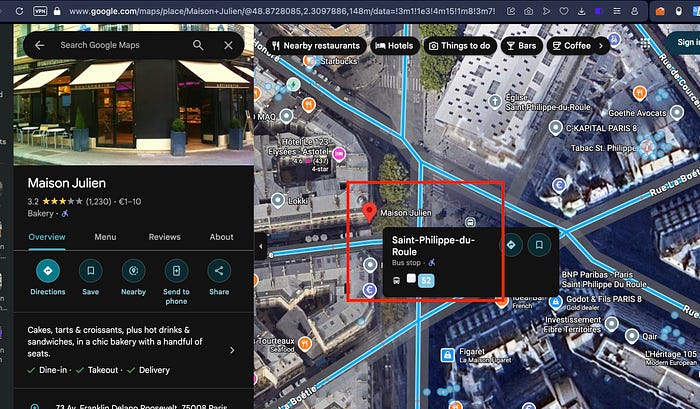The height and width of the screenshot is (409, 700).
Task: Filter map by Nearby restaurants
Action: click(317, 46)
